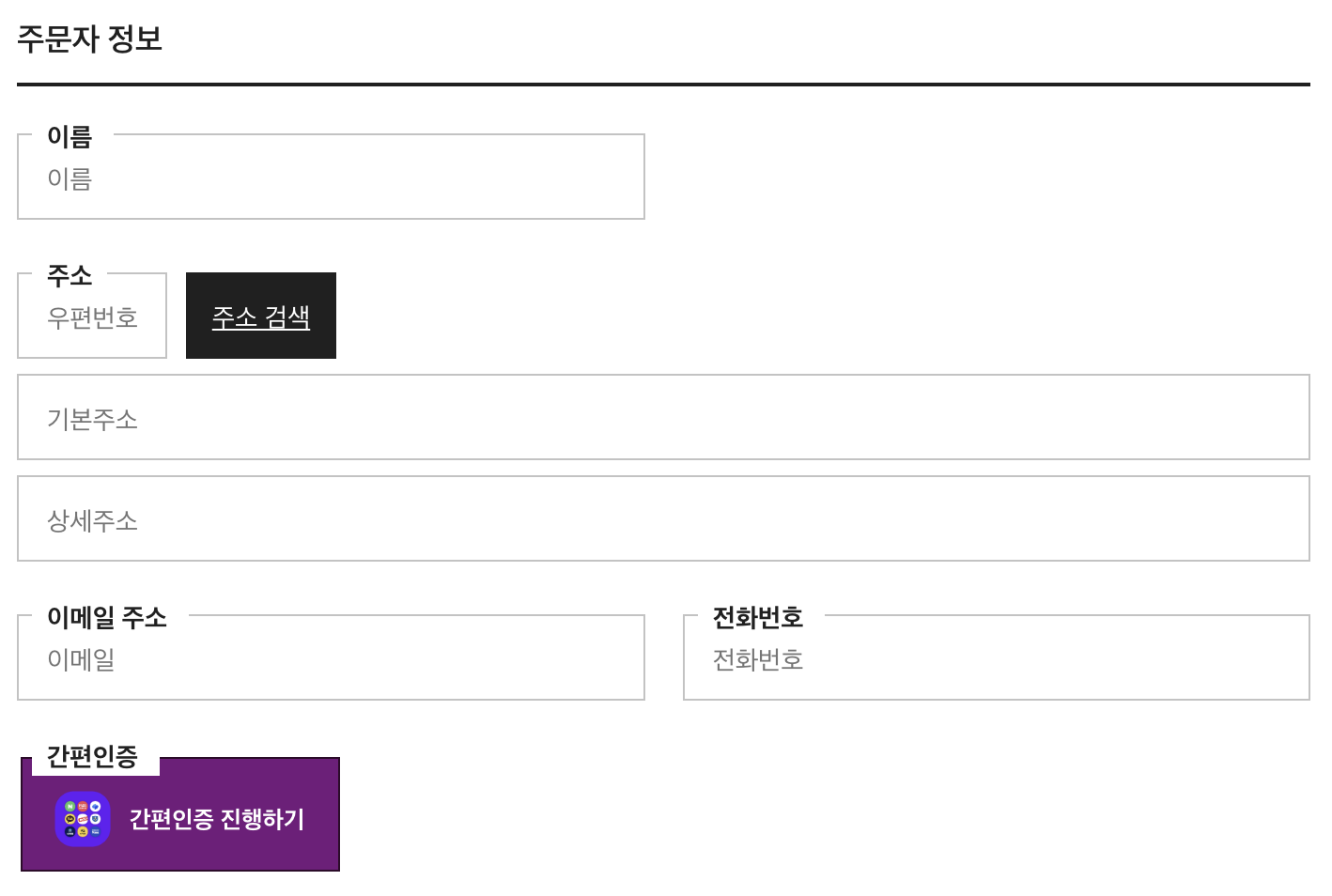Click the 주문자 정보 section heading
The width and height of the screenshot is (1332, 896).
point(90,39)
